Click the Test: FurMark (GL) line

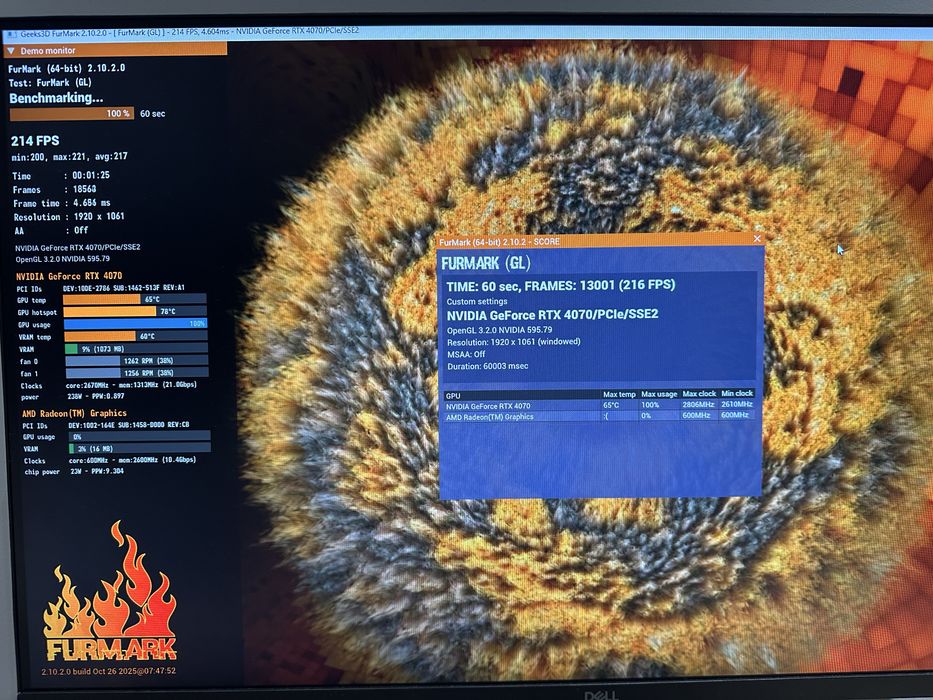pos(50,83)
